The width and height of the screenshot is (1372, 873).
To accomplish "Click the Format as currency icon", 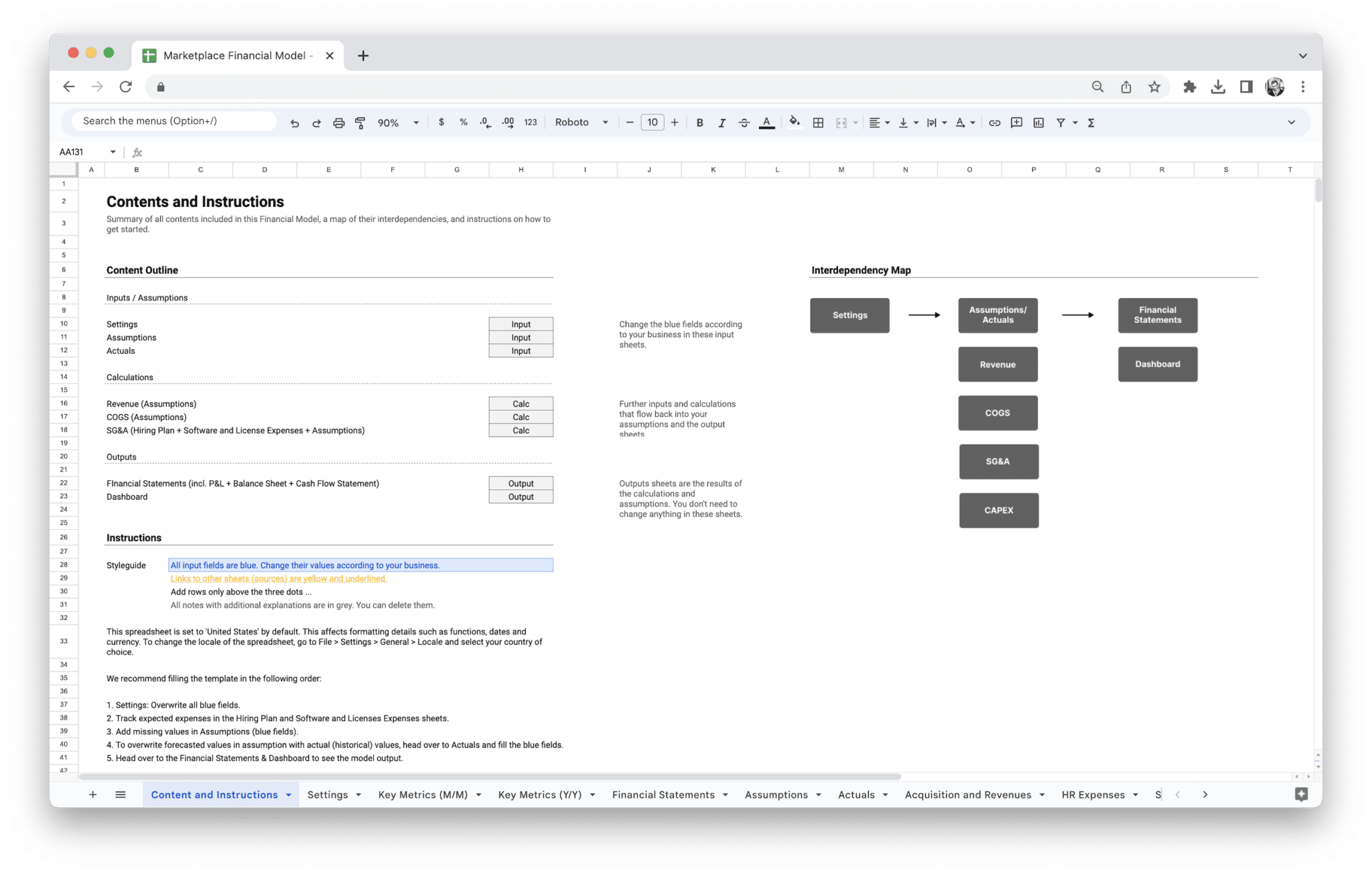I will click(x=441, y=122).
